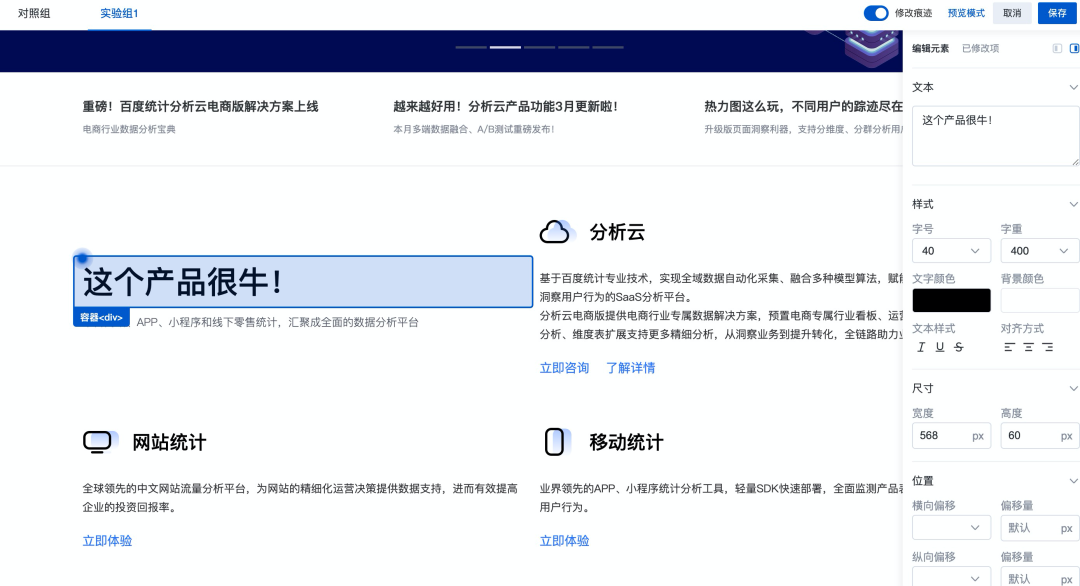Collapse the 位置 section
Image resolution: width=1080 pixels, height=586 pixels.
coord(1073,481)
